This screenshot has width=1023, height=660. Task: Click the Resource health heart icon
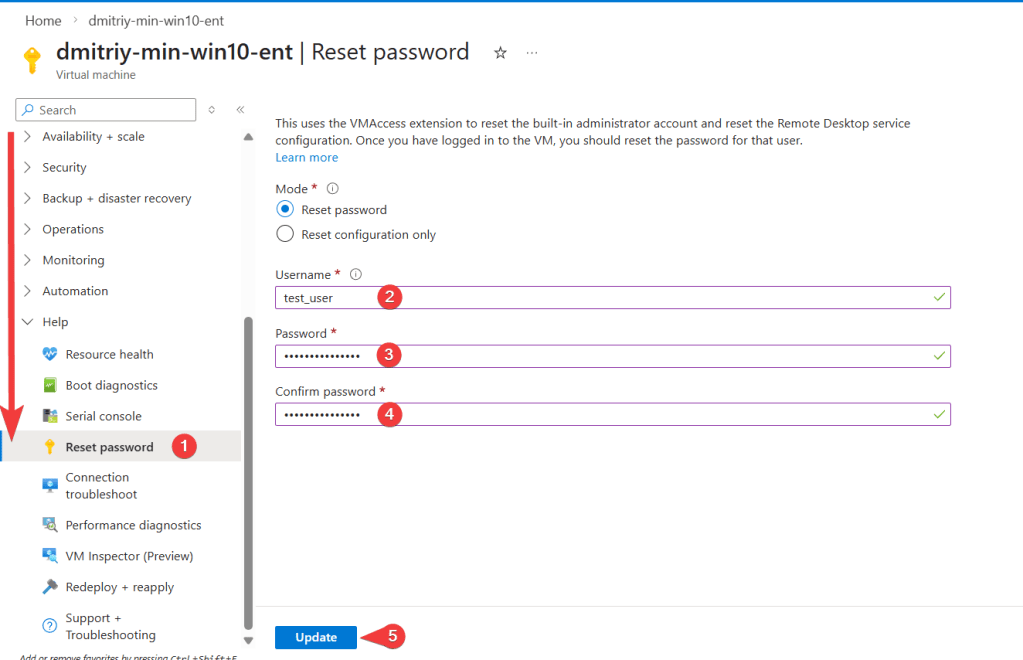click(50, 354)
